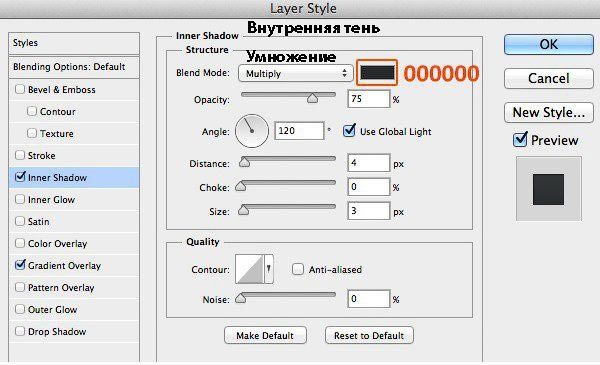Enable the Contour sub-option checkbox
The height and width of the screenshot is (365, 600).
click(x=32, y=111)
